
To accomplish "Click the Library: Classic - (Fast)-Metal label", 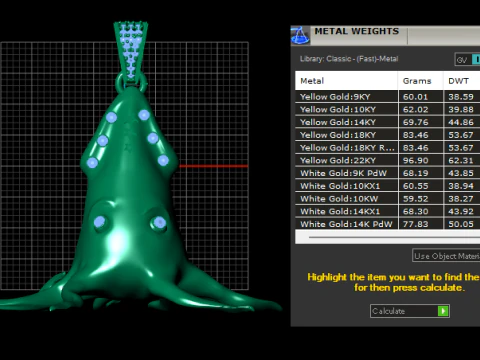I will point(349,59).
